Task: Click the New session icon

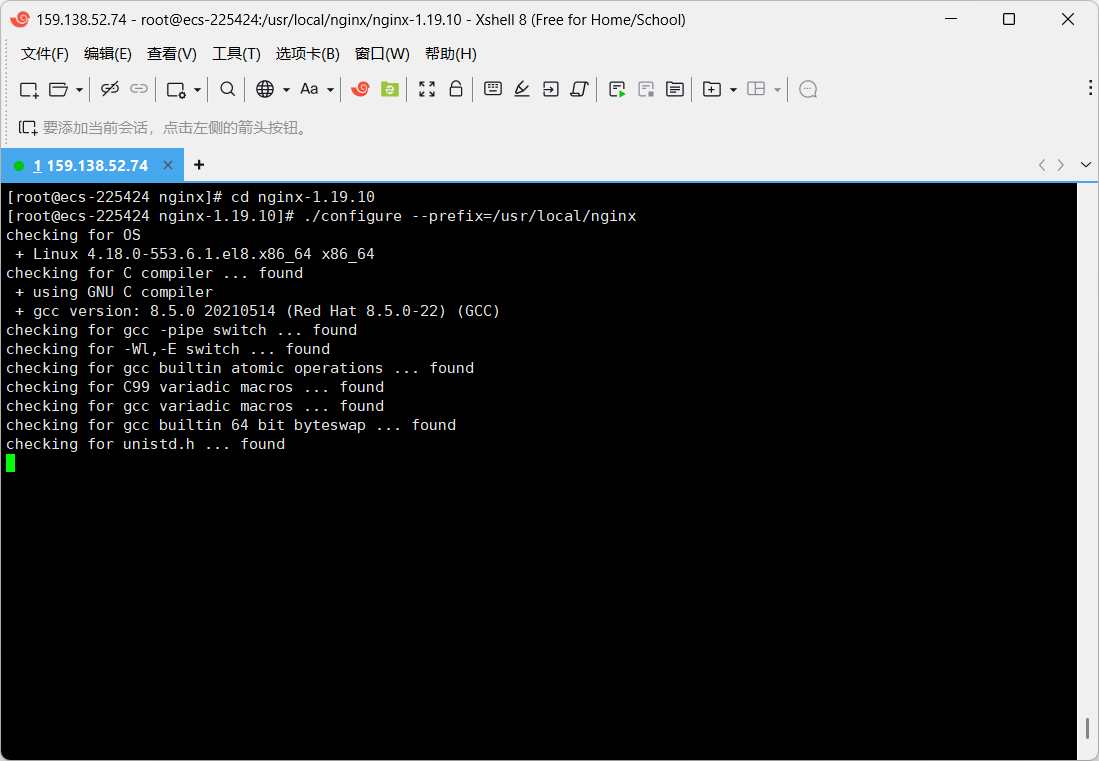Action: point(29,89)
